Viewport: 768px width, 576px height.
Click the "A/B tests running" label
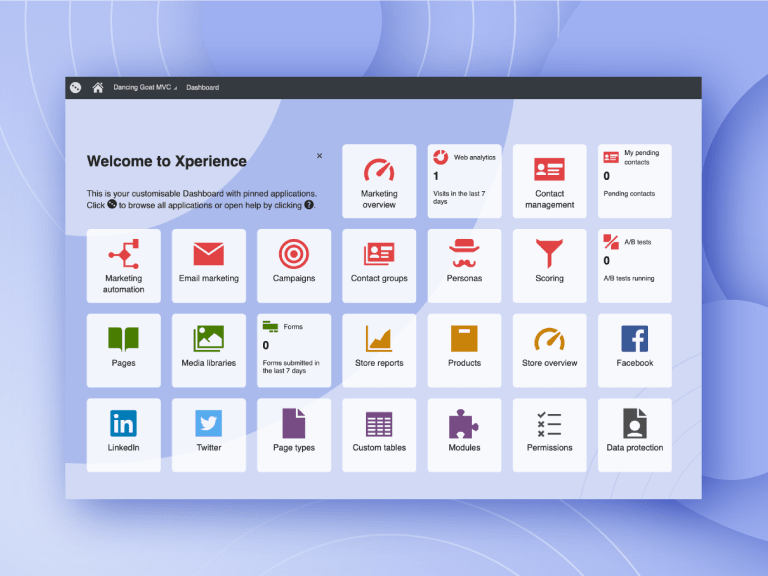pyautogui.click(x=629, y=278)
